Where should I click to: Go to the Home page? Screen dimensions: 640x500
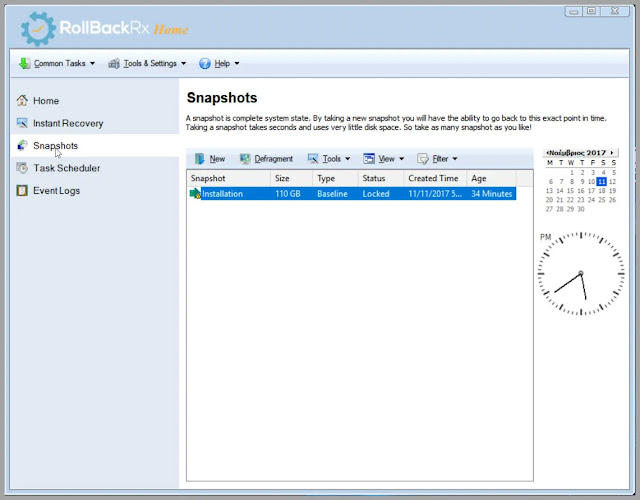[x=46, y=101]
